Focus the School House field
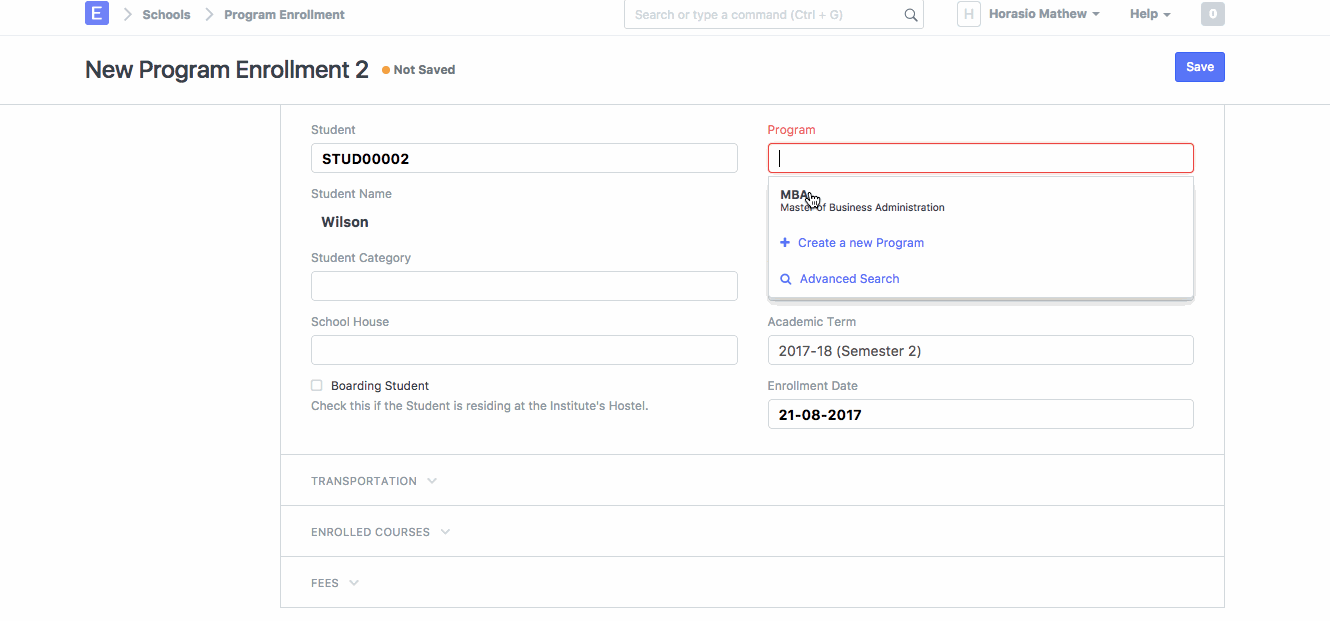The height and width of the screenshot is (621, 1330). pyautogui.click(x=524, y=350)
